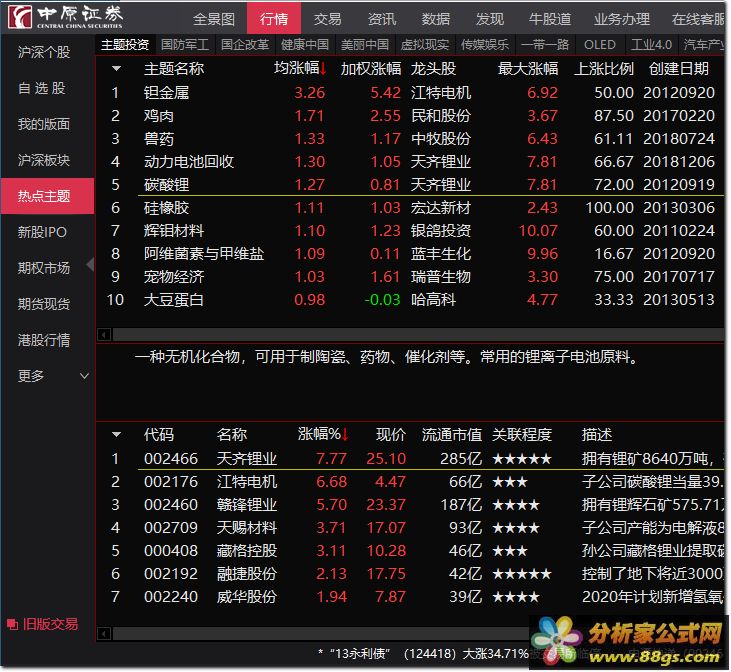
Task: Select 热点主题 in the sidebar
Action: [x=47, y=196]
